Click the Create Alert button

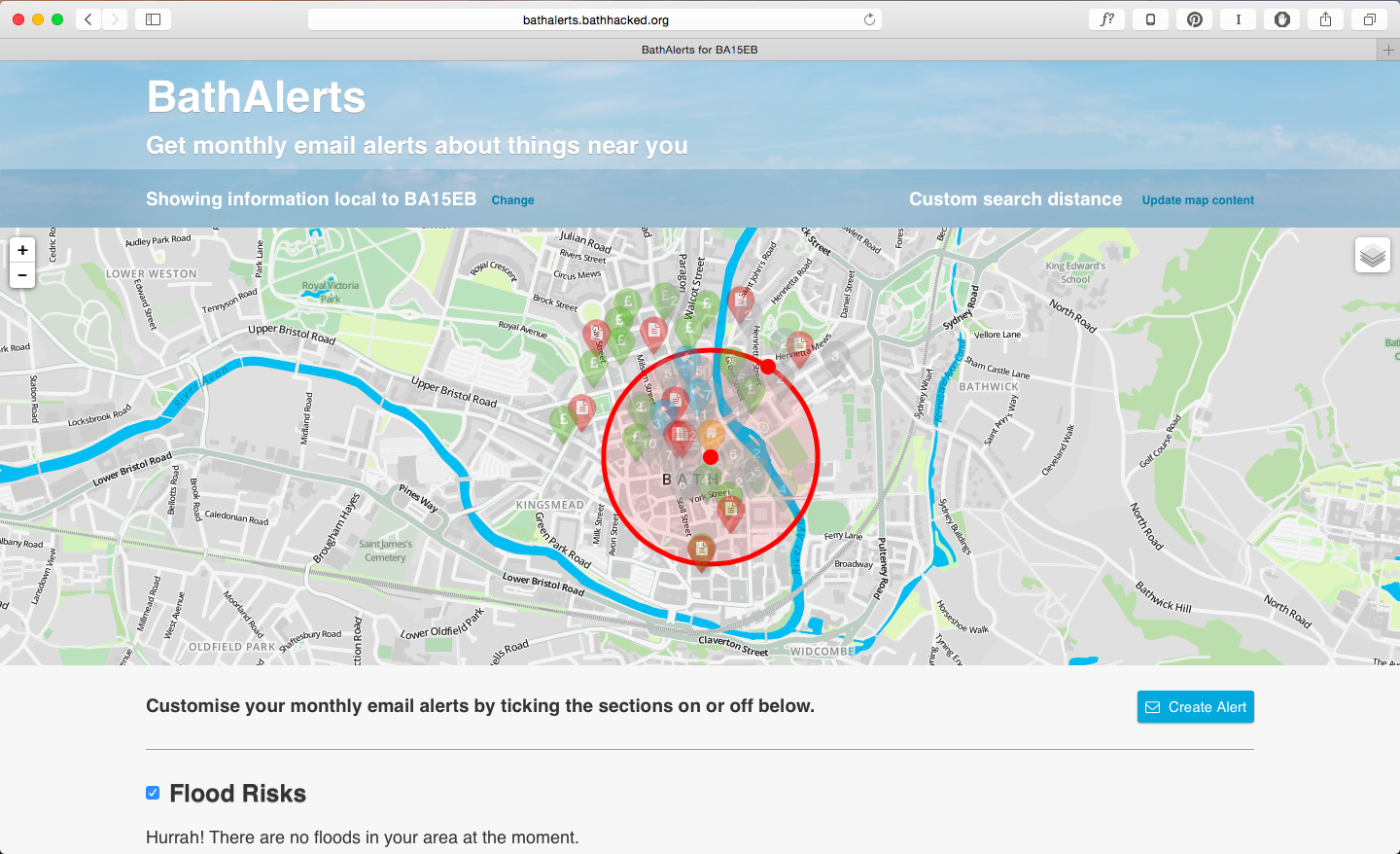point(1195,707)
